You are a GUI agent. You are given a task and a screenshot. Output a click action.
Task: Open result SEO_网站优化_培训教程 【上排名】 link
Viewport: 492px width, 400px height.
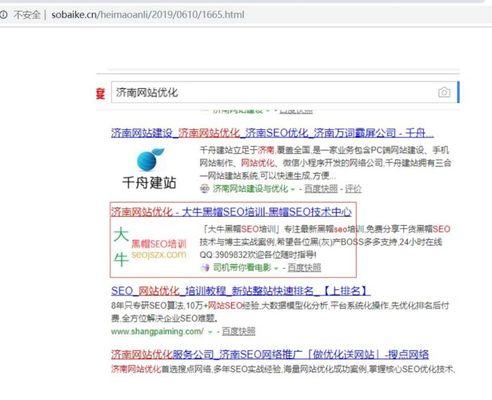pyautogui.click(x=240, y=291)
